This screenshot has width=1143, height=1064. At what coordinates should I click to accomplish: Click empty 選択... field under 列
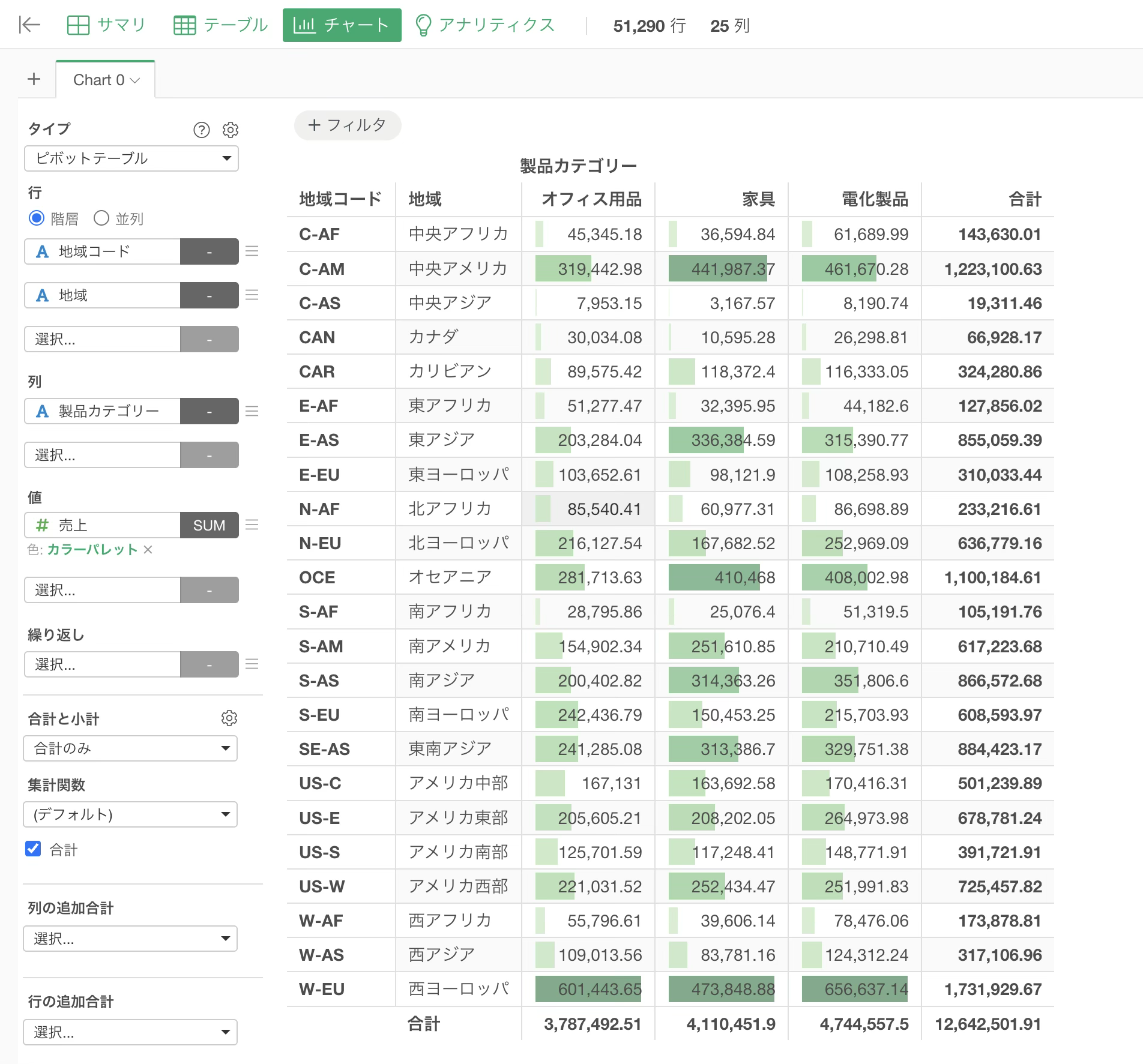click(103, 455)
